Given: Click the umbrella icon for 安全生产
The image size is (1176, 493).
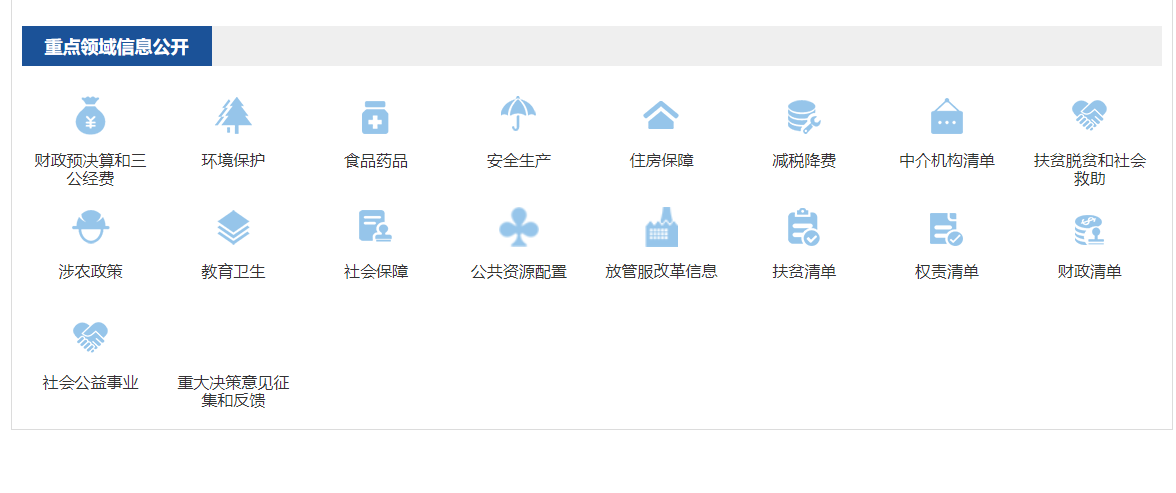Looking at the screenshot, I should (518, 114).
